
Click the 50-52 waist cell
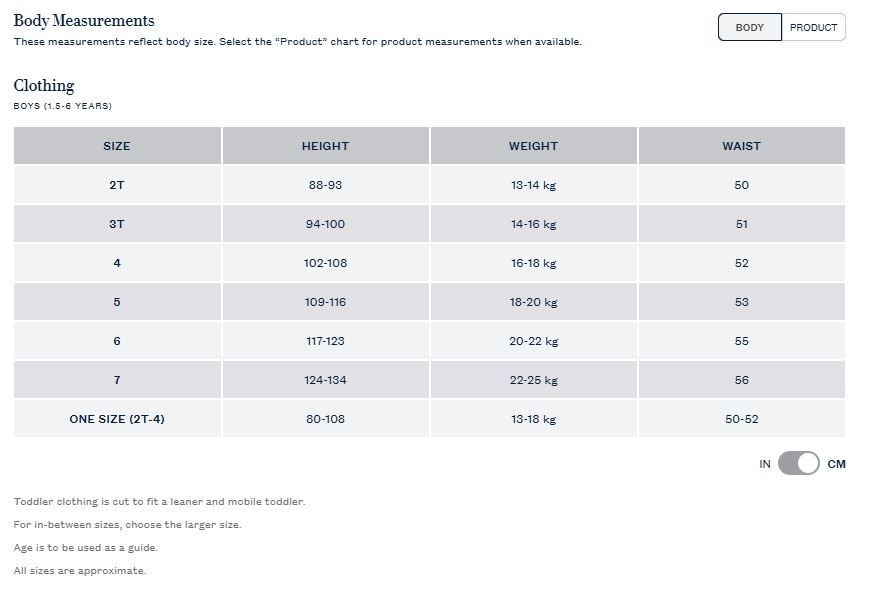741,419
